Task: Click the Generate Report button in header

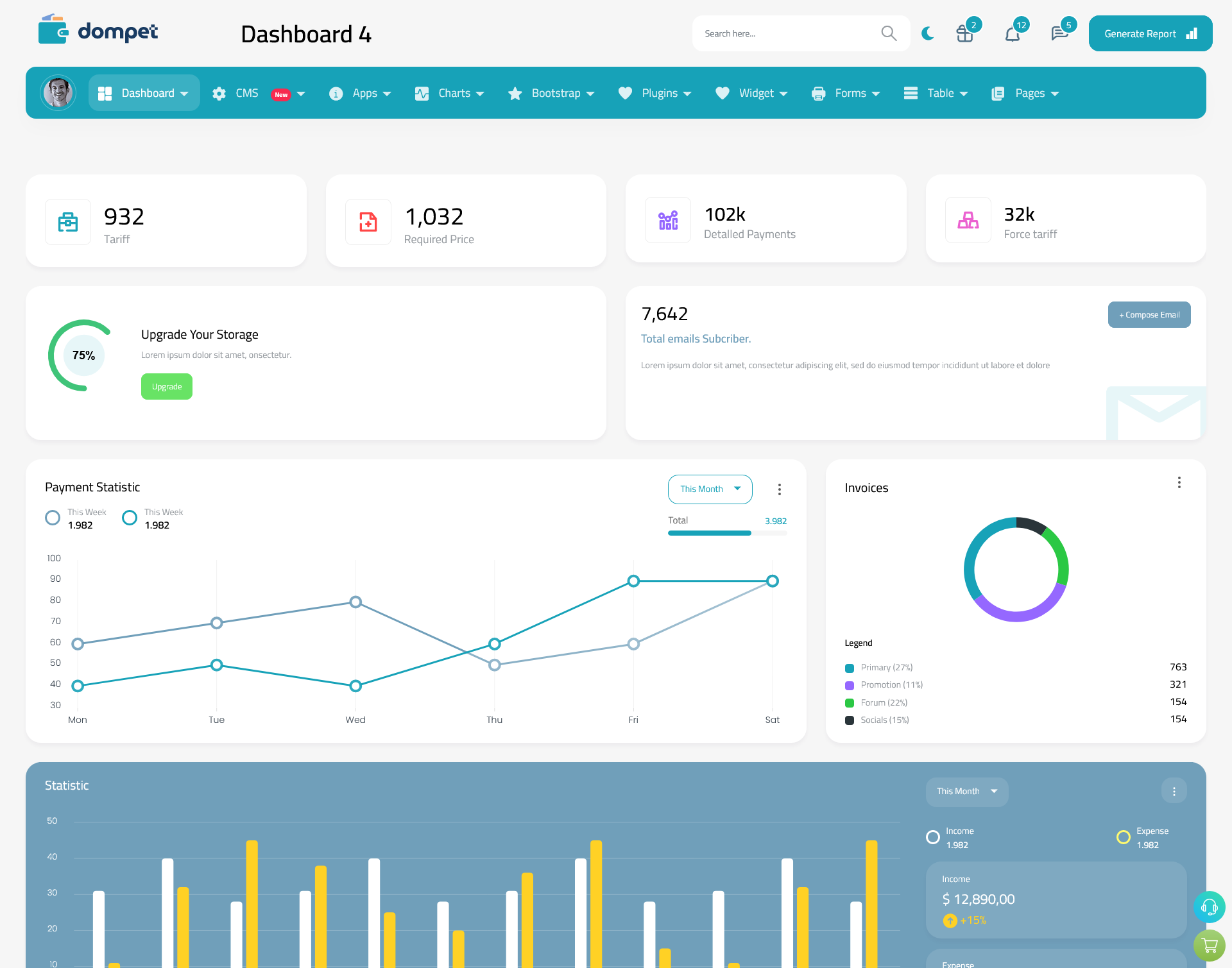Action: pyautogui.click(x=1148, y=33)
